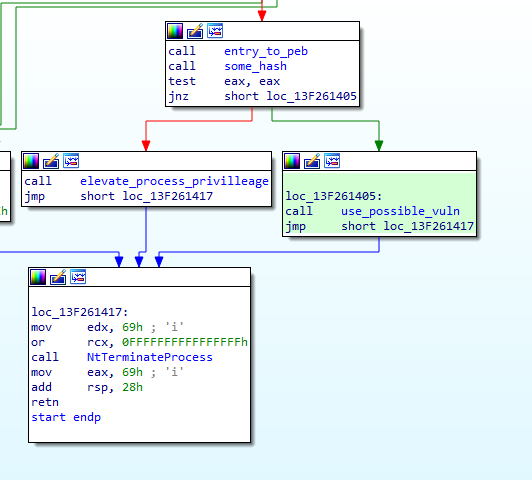The image size is (532, 480).
Task: Select use_possible_vuln call target
Action: point(400,211)
